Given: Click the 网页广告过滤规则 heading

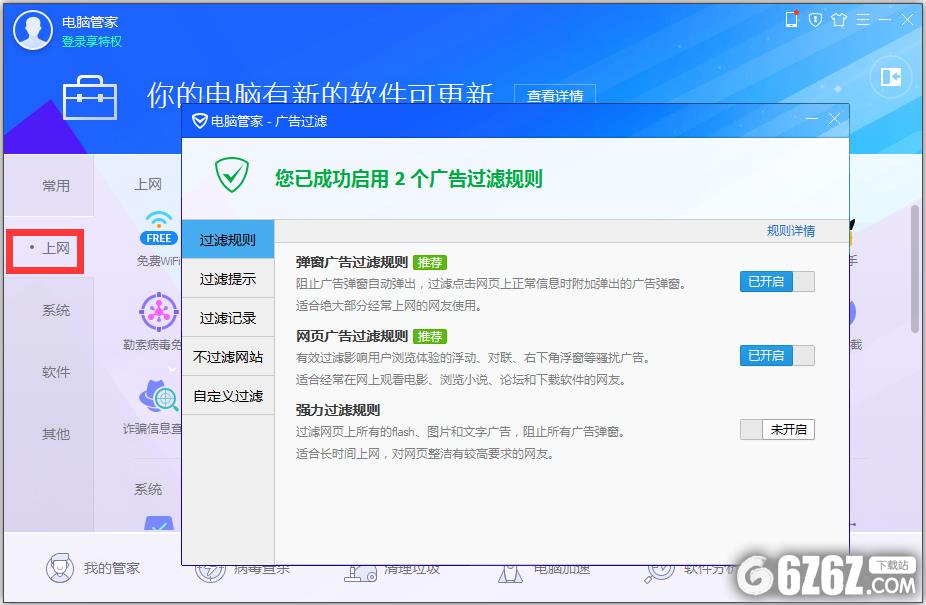Looking at the screenshot, I should (x=352, y=336).
